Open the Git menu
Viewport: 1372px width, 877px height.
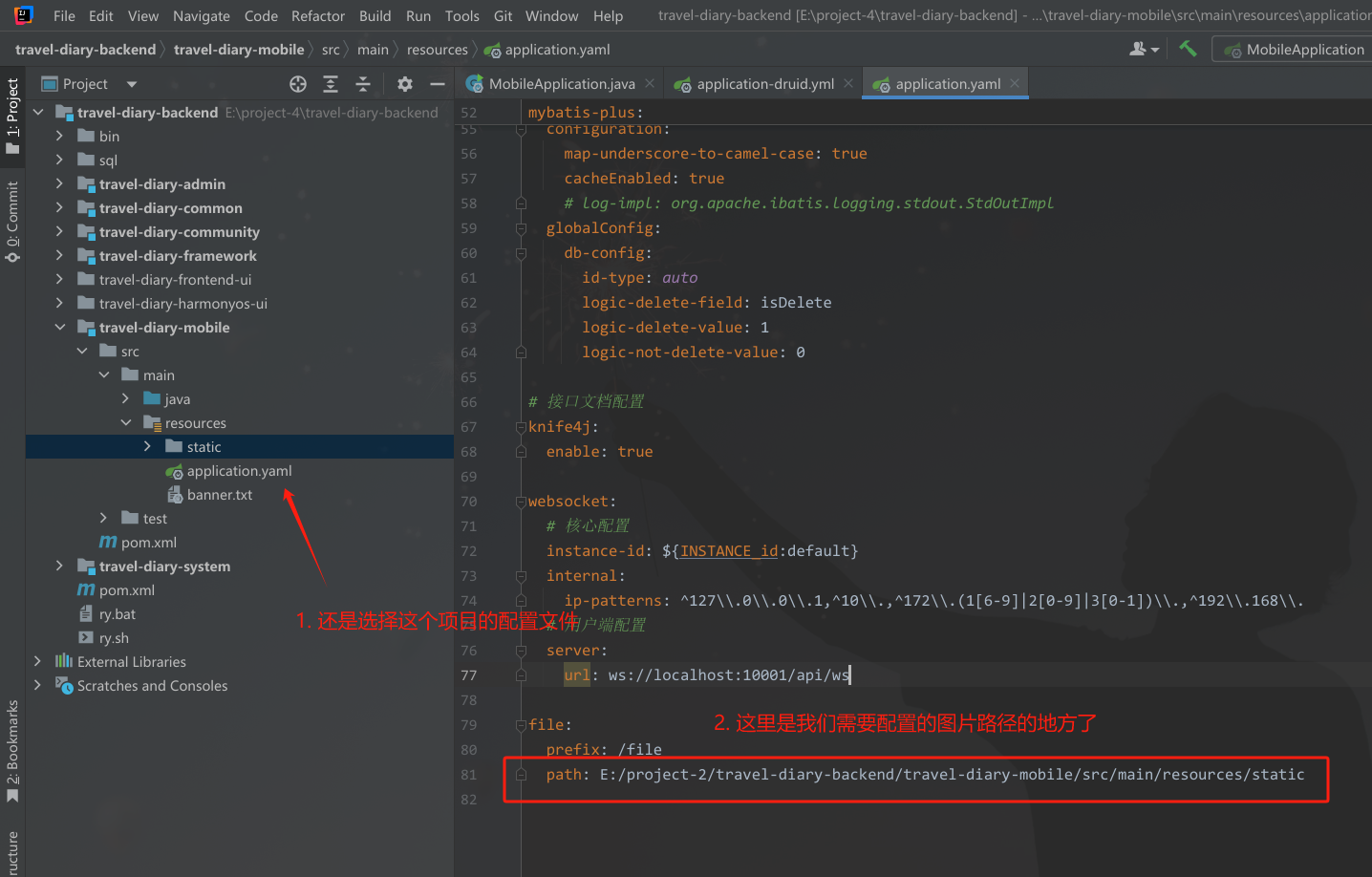pos(503,16)
